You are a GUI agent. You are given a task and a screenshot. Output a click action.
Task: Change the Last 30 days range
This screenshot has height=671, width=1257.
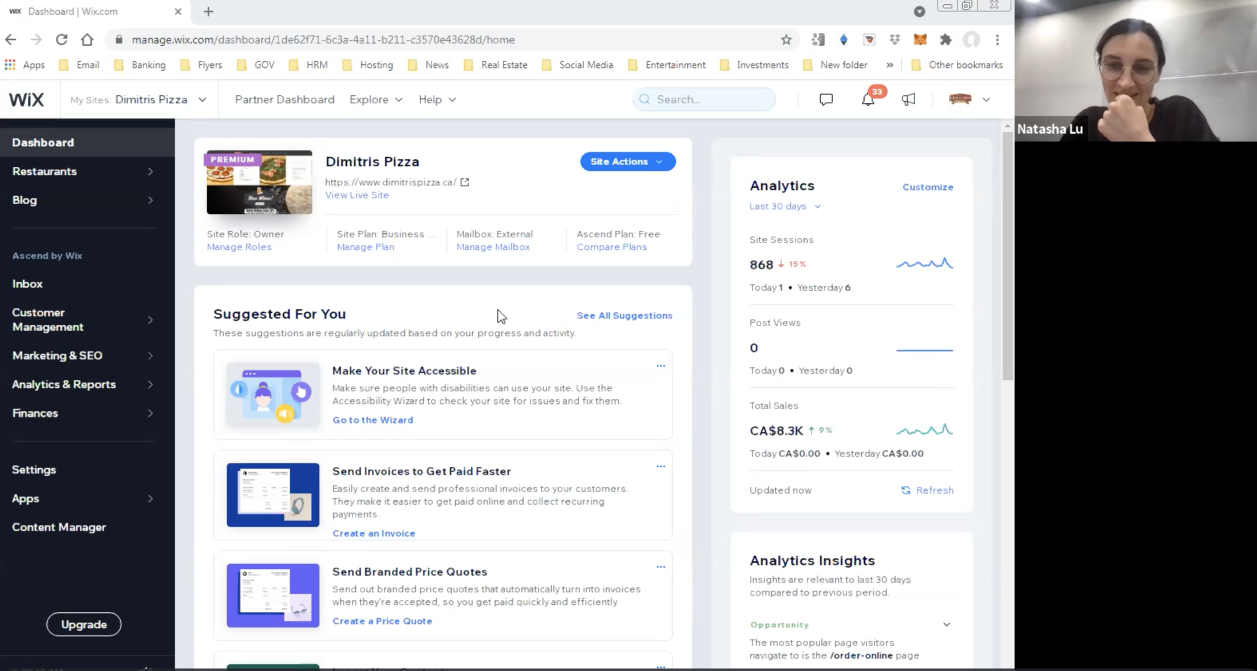(785, 206)
